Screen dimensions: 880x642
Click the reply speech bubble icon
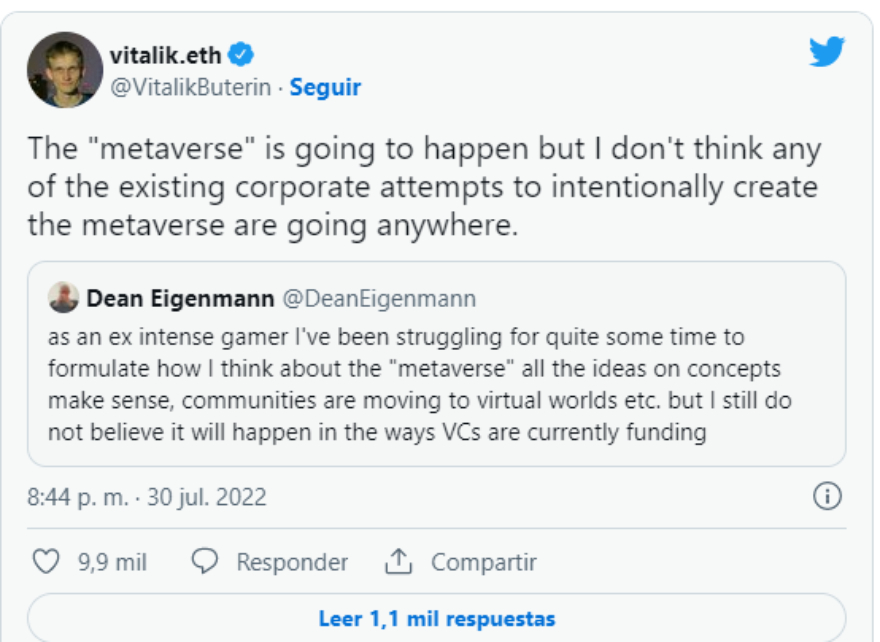[x=205, y=562]
